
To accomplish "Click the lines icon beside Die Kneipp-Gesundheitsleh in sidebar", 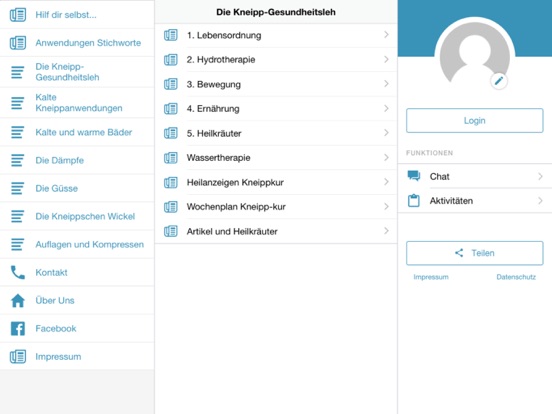I will [18, 72].
